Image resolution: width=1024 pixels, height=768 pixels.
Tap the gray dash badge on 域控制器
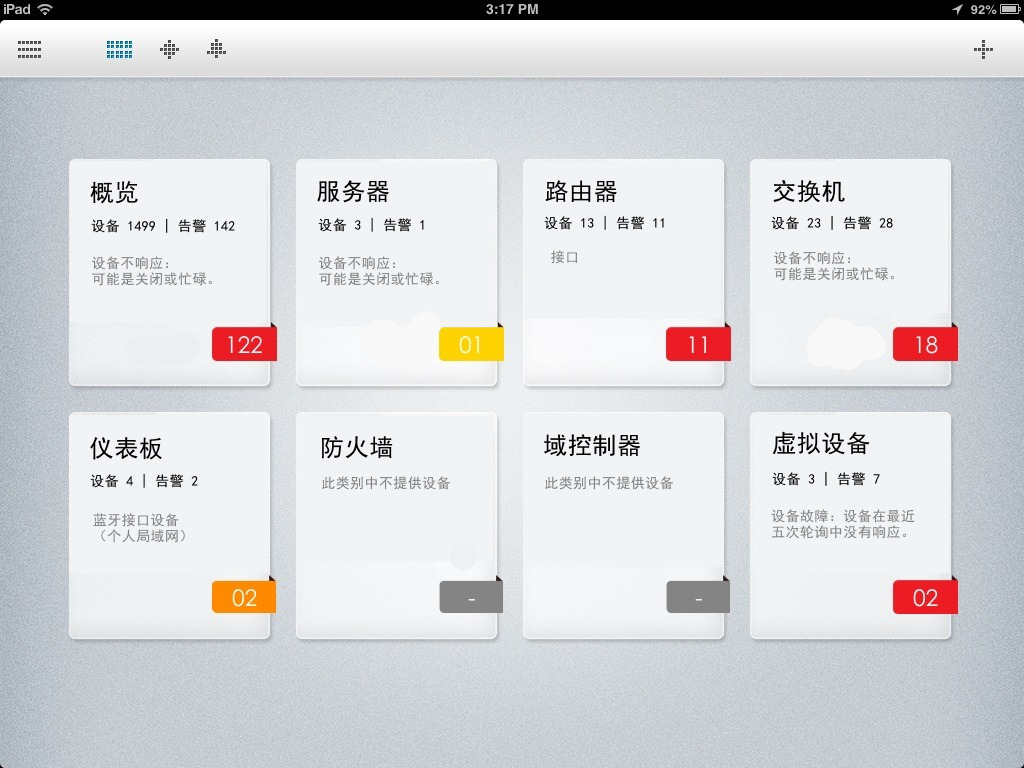coord(698,597)
